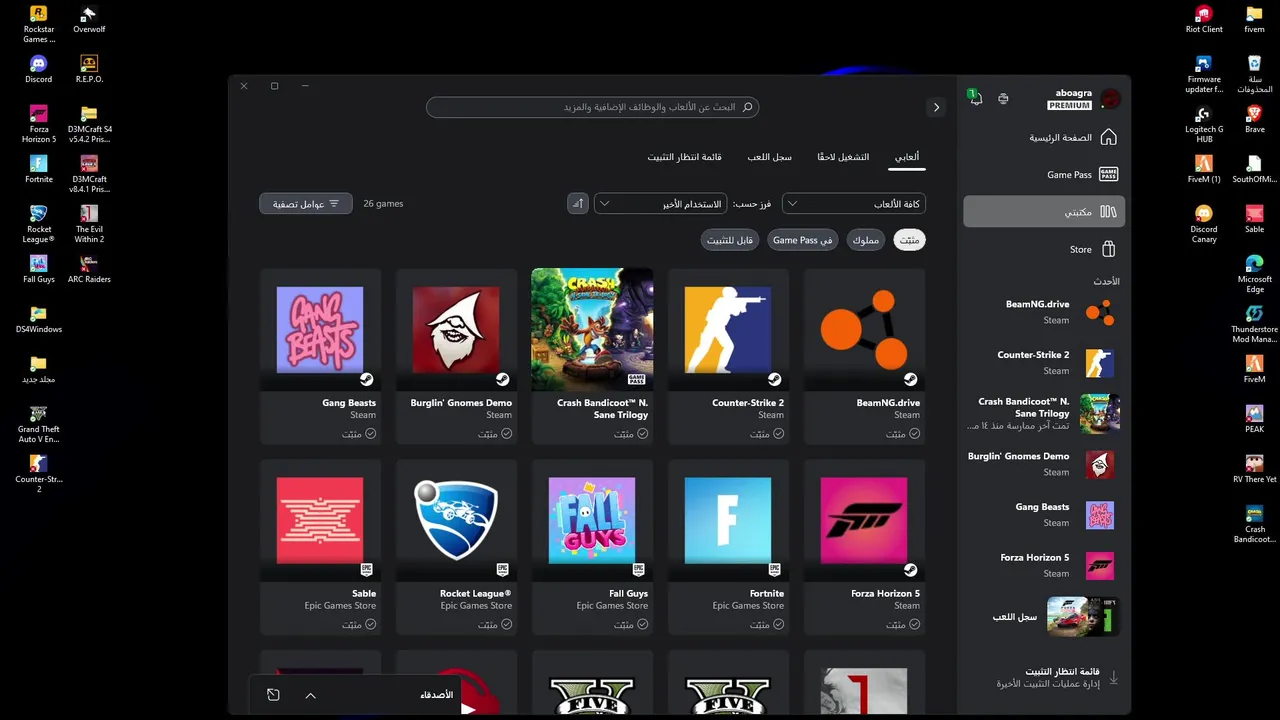This screenshot has width=1280, height=720.
Task: Click the Filters (عوامل تصفية) button
Action: (306, 203)
